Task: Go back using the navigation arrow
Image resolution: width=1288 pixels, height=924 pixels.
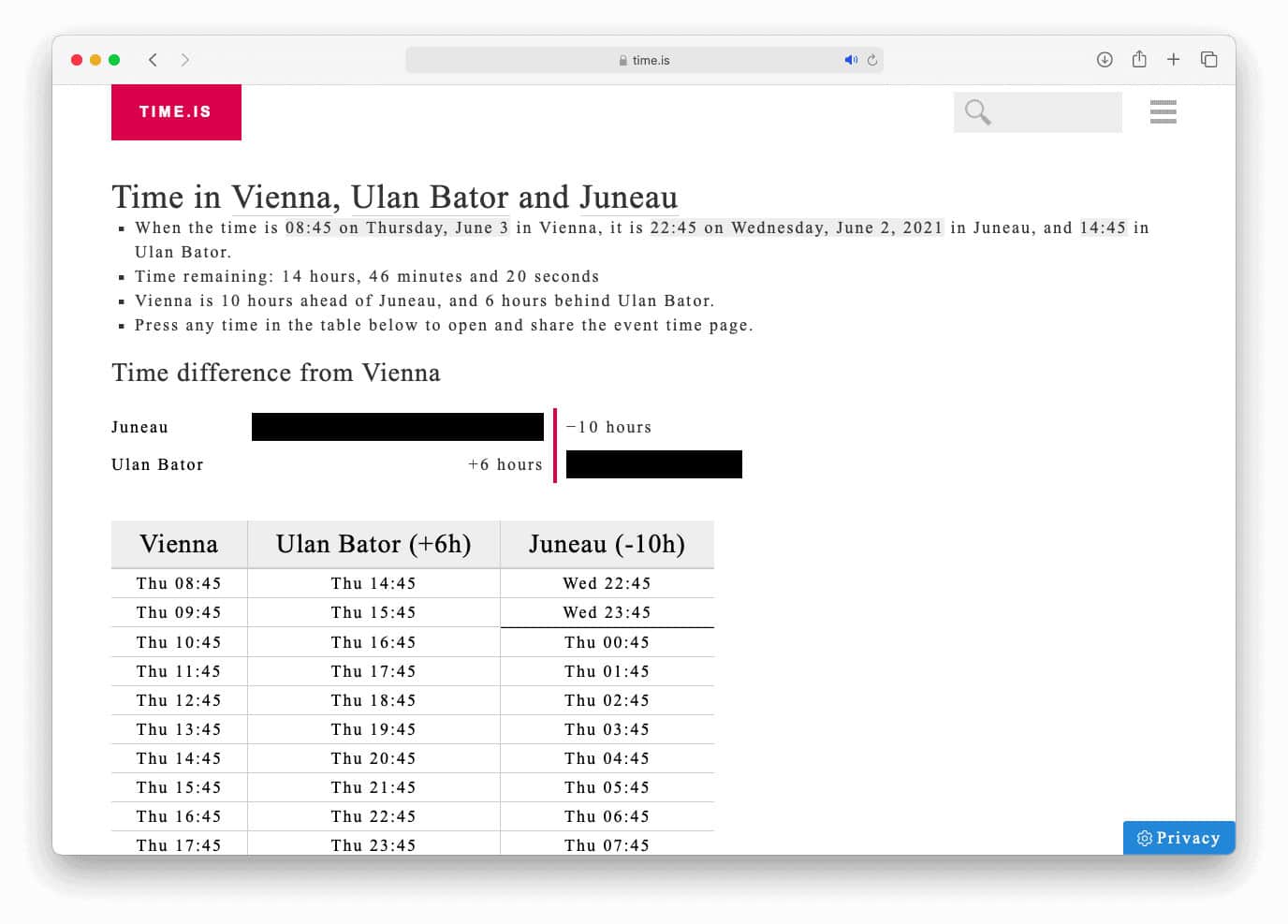Action: tap(153, 59)
